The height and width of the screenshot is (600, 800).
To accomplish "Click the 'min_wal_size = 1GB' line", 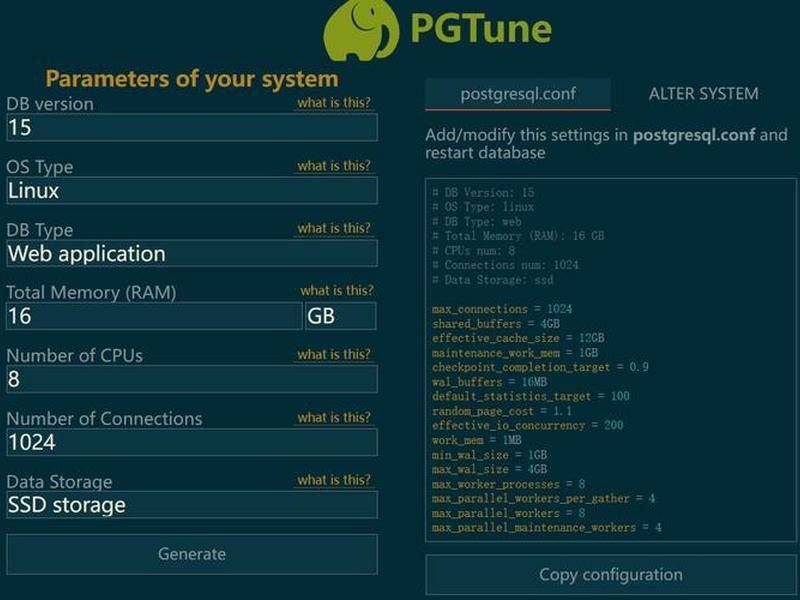I will [489, 455].
